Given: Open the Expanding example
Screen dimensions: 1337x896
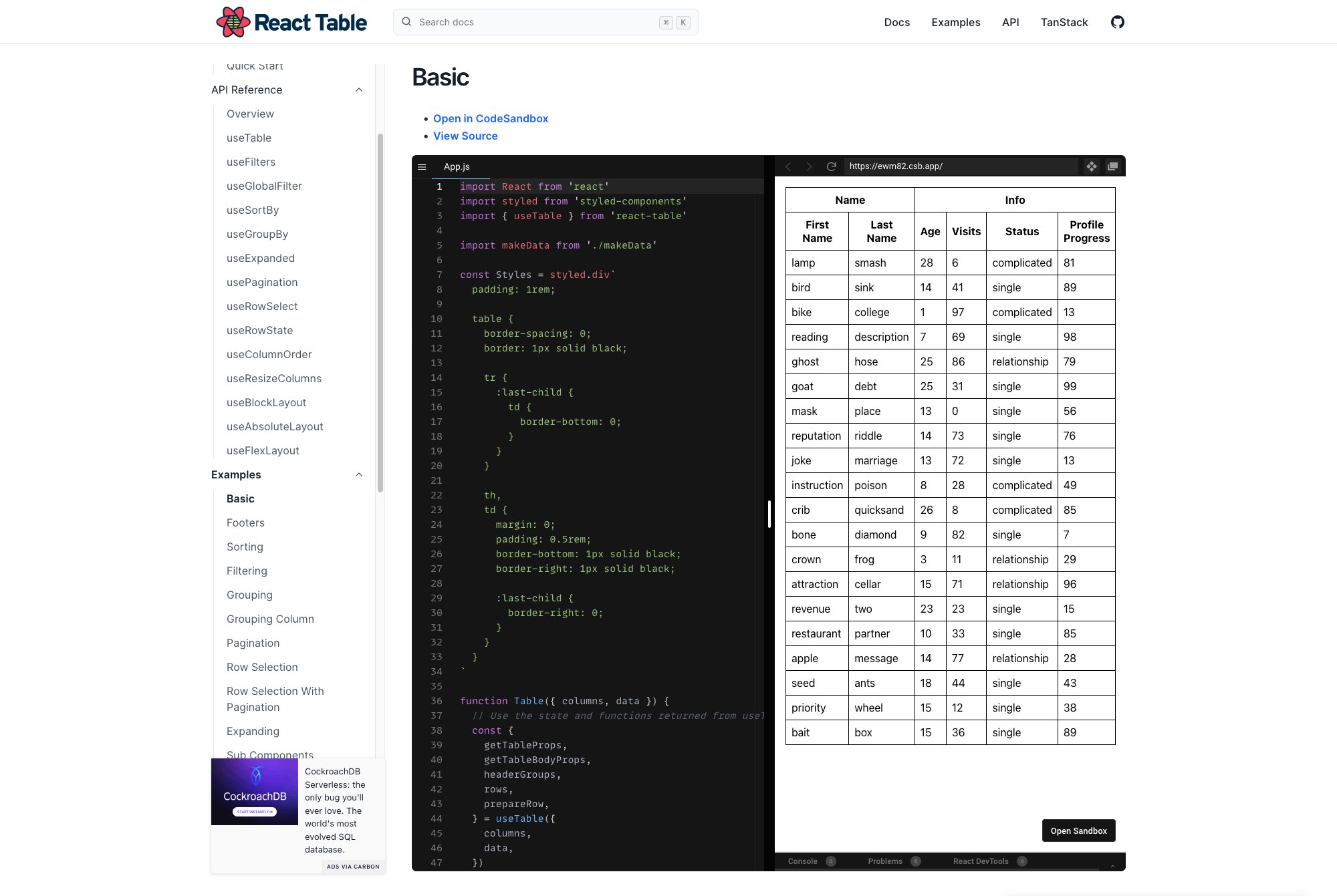Looking at the screenshot, I should tap(253, 731).
